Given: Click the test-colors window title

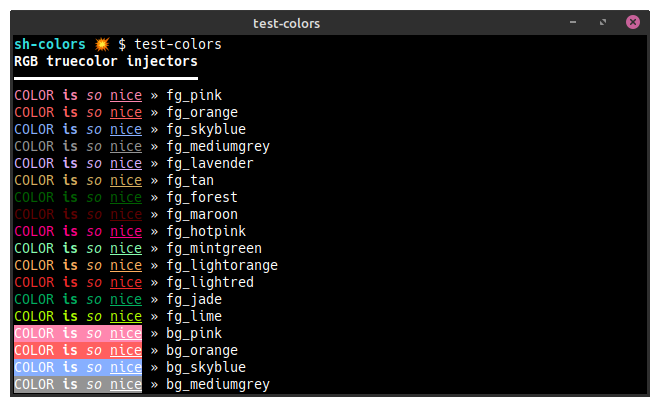Looking at the screenshot, I should (286, 24).
